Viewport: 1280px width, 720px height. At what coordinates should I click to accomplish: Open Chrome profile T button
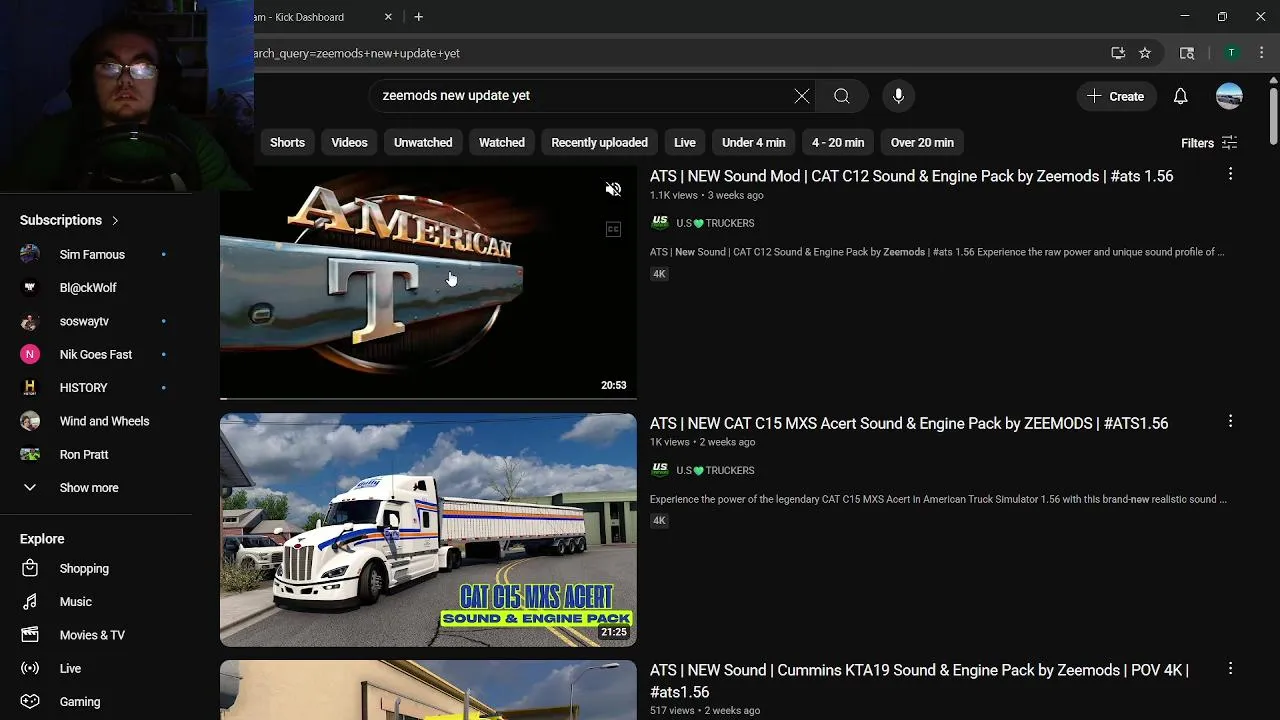[1231, 53]
